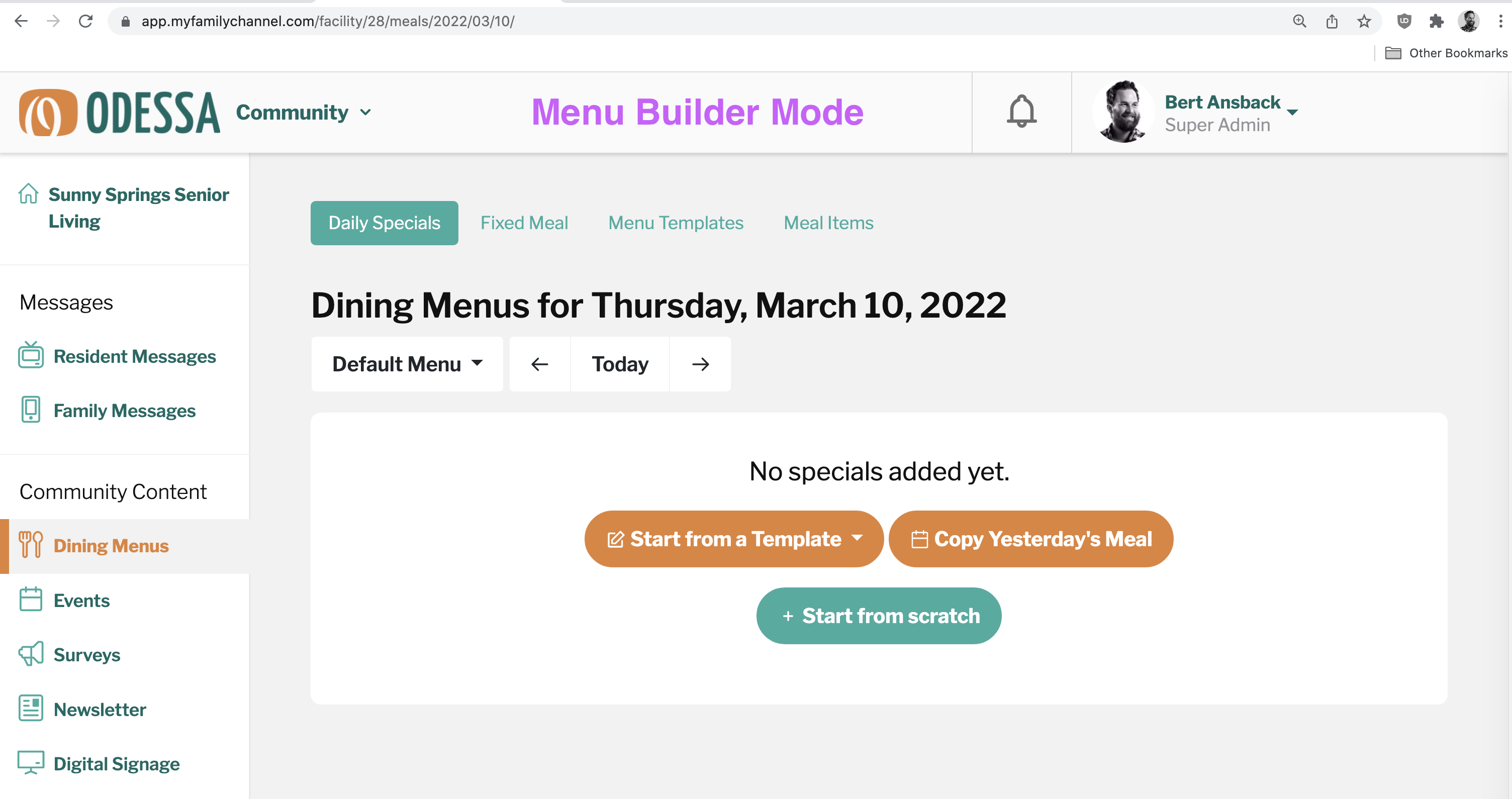1512x799 pixels.
Task: Switch to the Fixed Meal tab
Action: coord(524,223)
